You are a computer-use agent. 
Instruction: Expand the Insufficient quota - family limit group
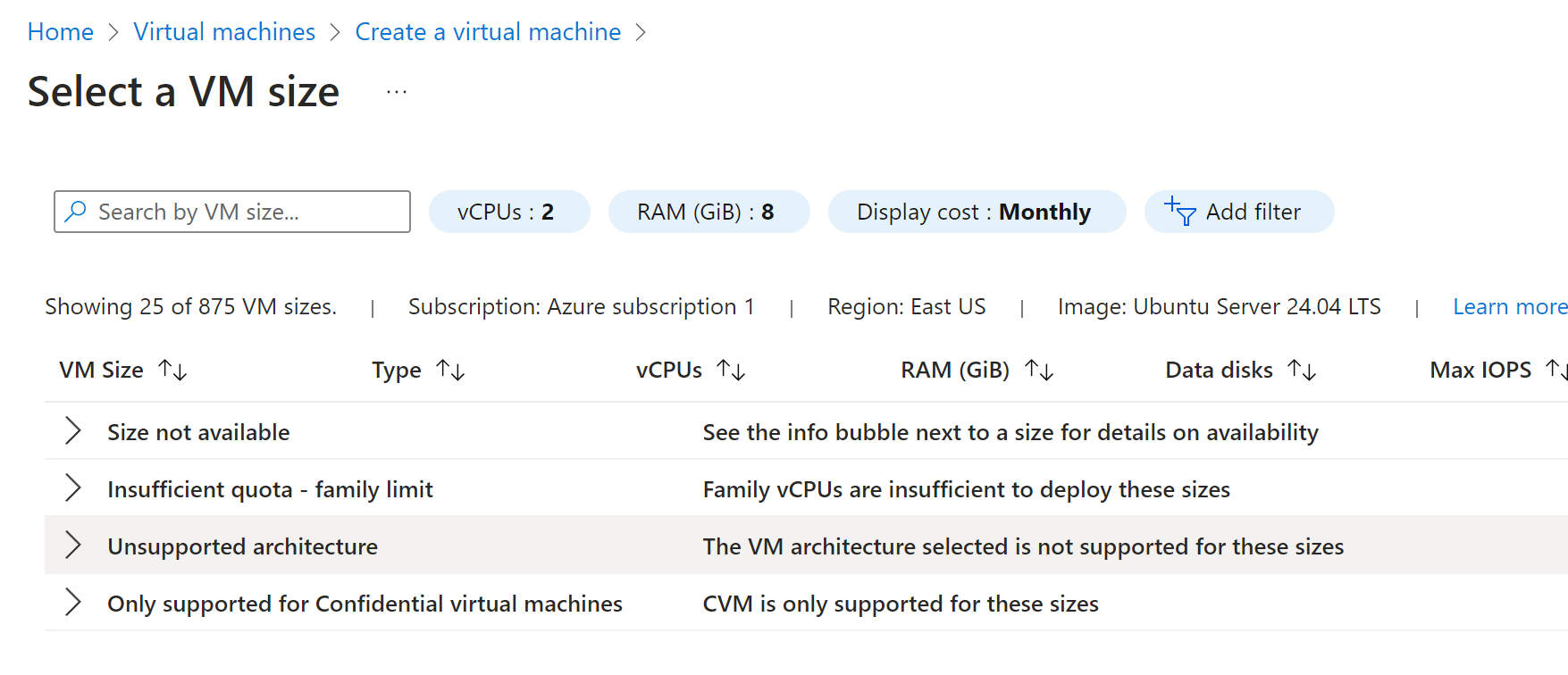[x=72, y=488]
